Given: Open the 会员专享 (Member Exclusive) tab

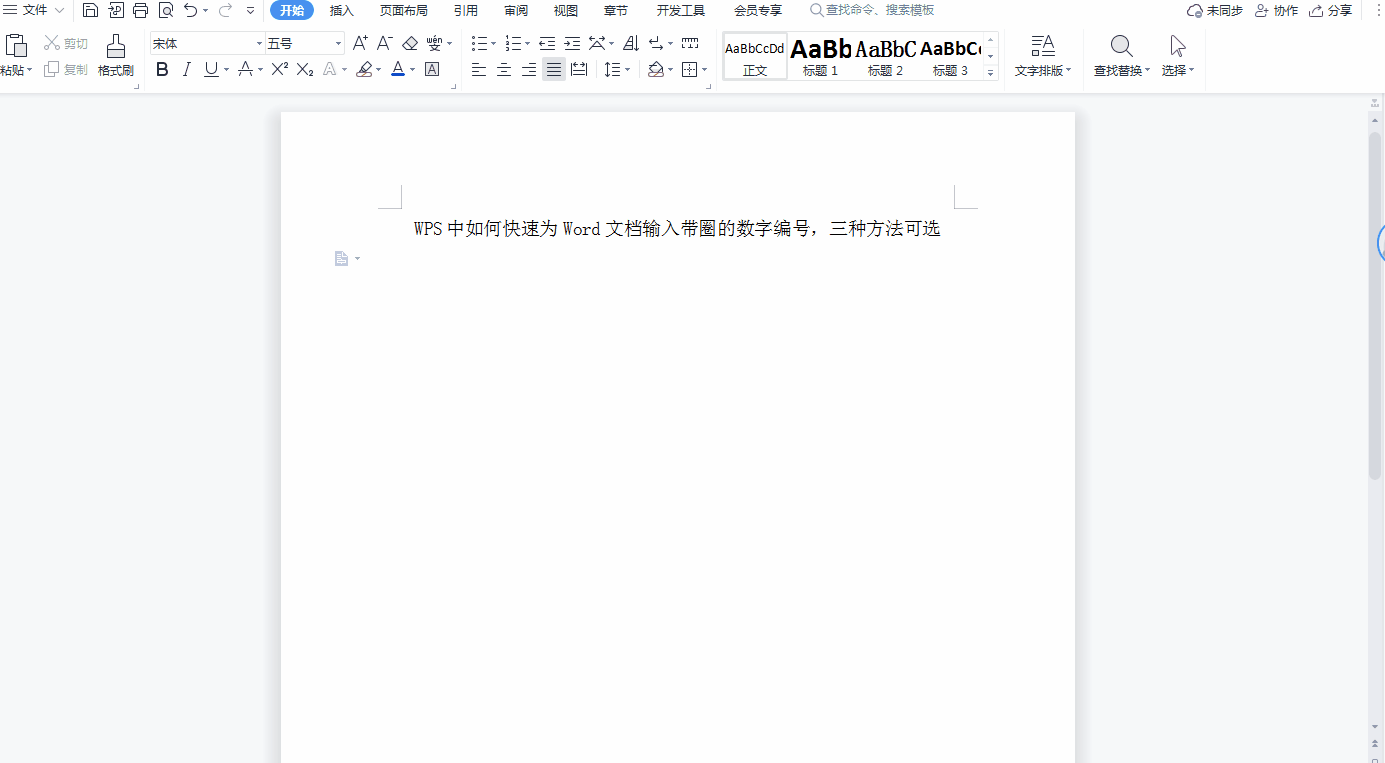Looking at the screenshot, I should [x=758, y=11].
